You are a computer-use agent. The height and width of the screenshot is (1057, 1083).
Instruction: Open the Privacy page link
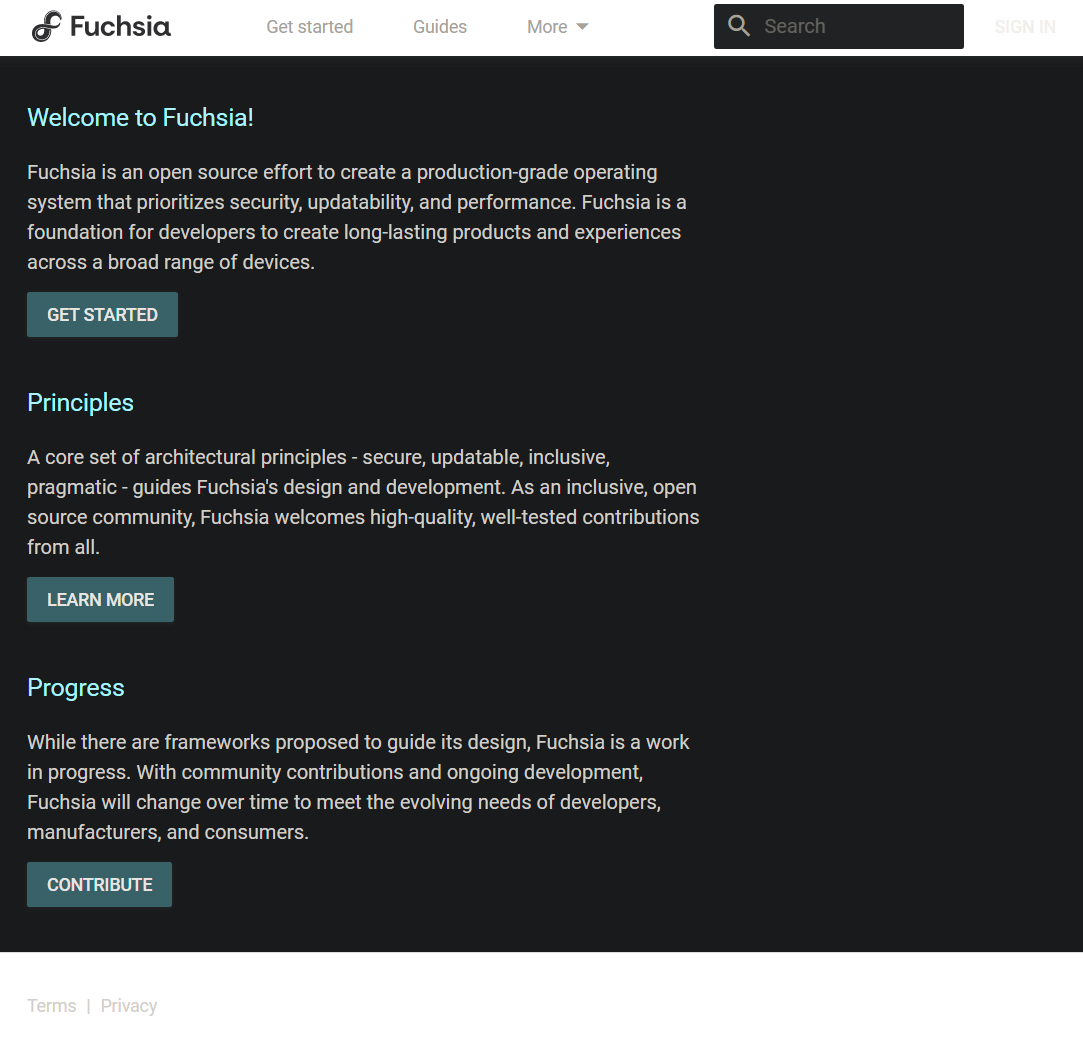128,1005
